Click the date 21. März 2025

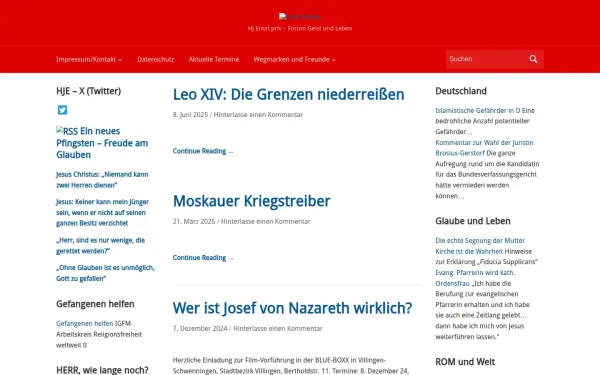[194, 222]
